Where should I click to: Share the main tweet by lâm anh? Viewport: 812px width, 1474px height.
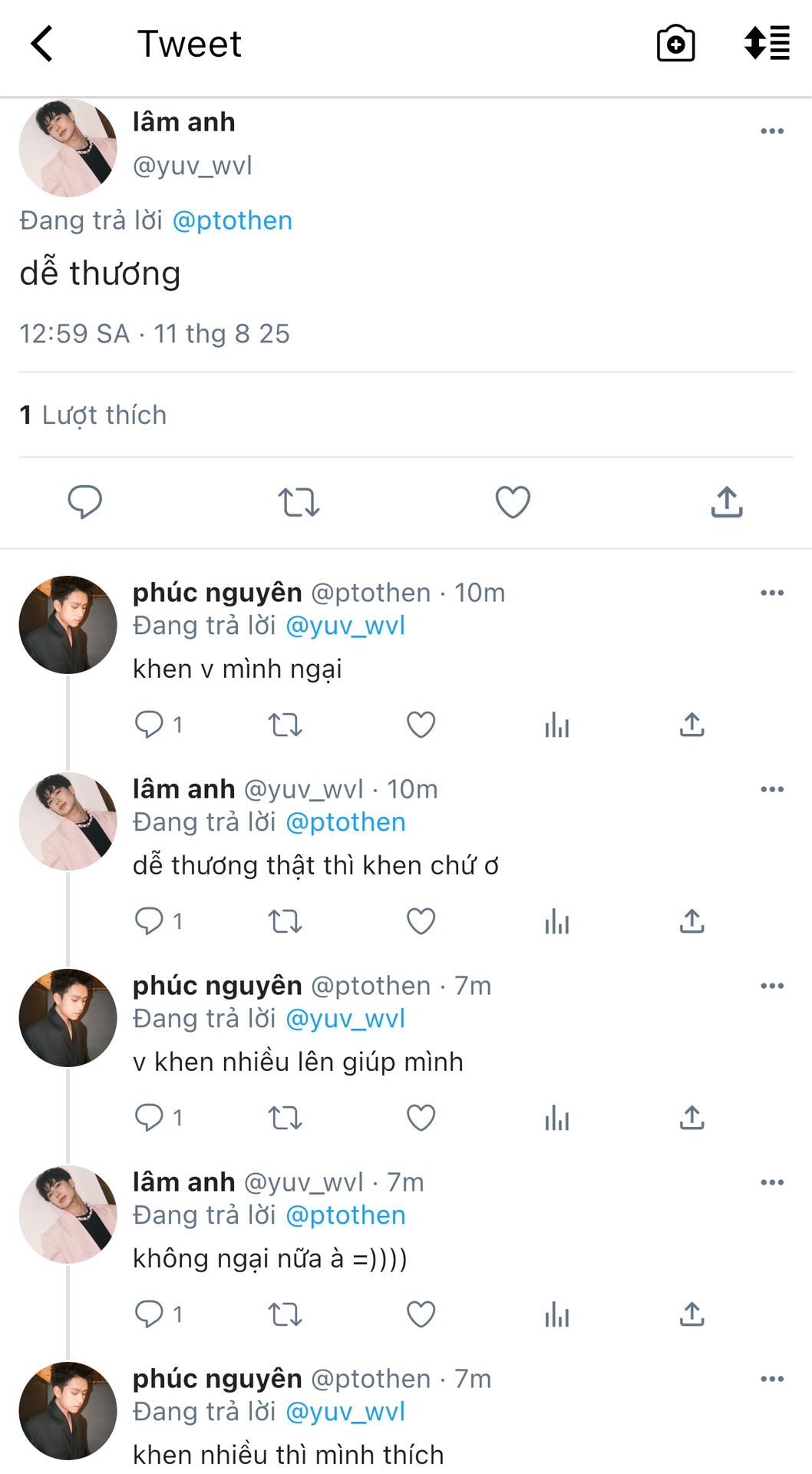727,502
